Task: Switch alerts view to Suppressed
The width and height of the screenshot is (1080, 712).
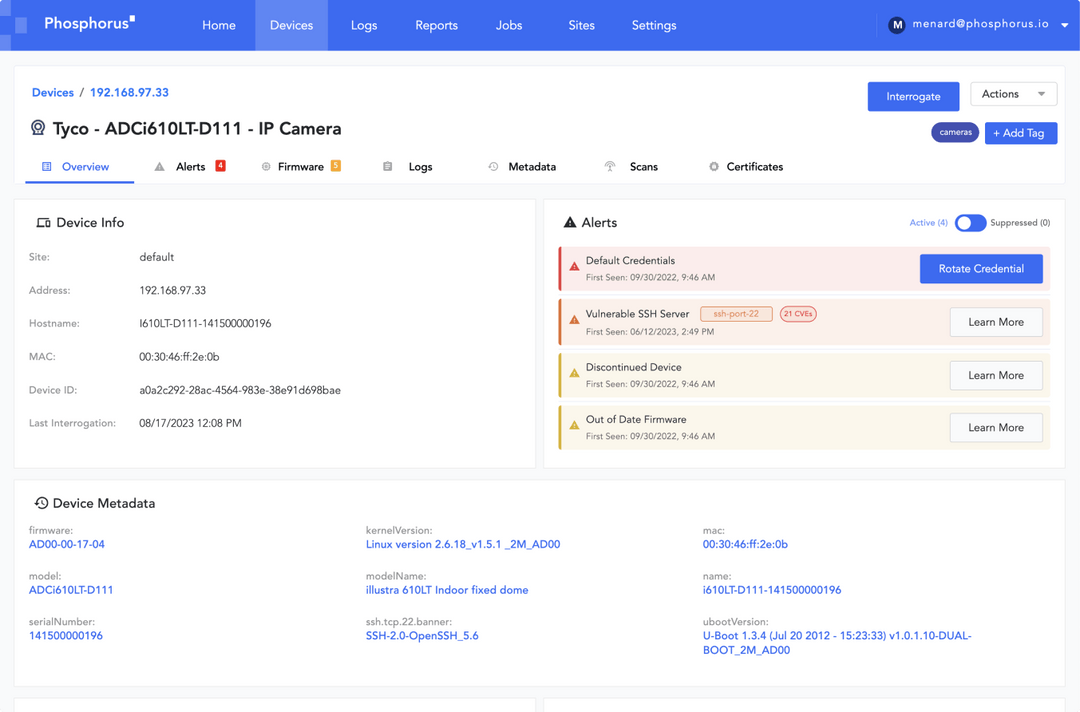Action: click(x=971, y=222)
